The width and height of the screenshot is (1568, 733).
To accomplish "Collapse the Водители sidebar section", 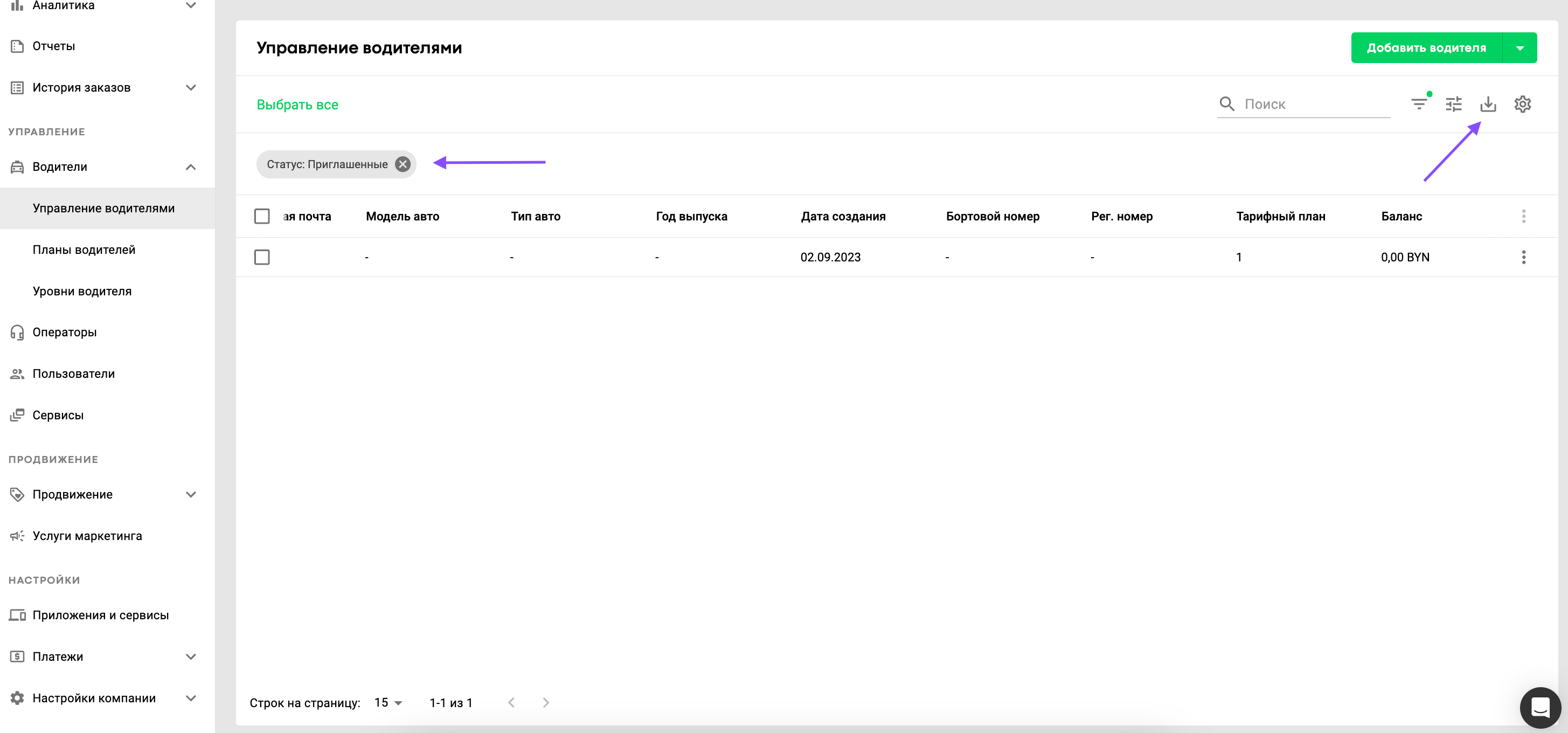I will pyautogui.click(x=191, y=167).
